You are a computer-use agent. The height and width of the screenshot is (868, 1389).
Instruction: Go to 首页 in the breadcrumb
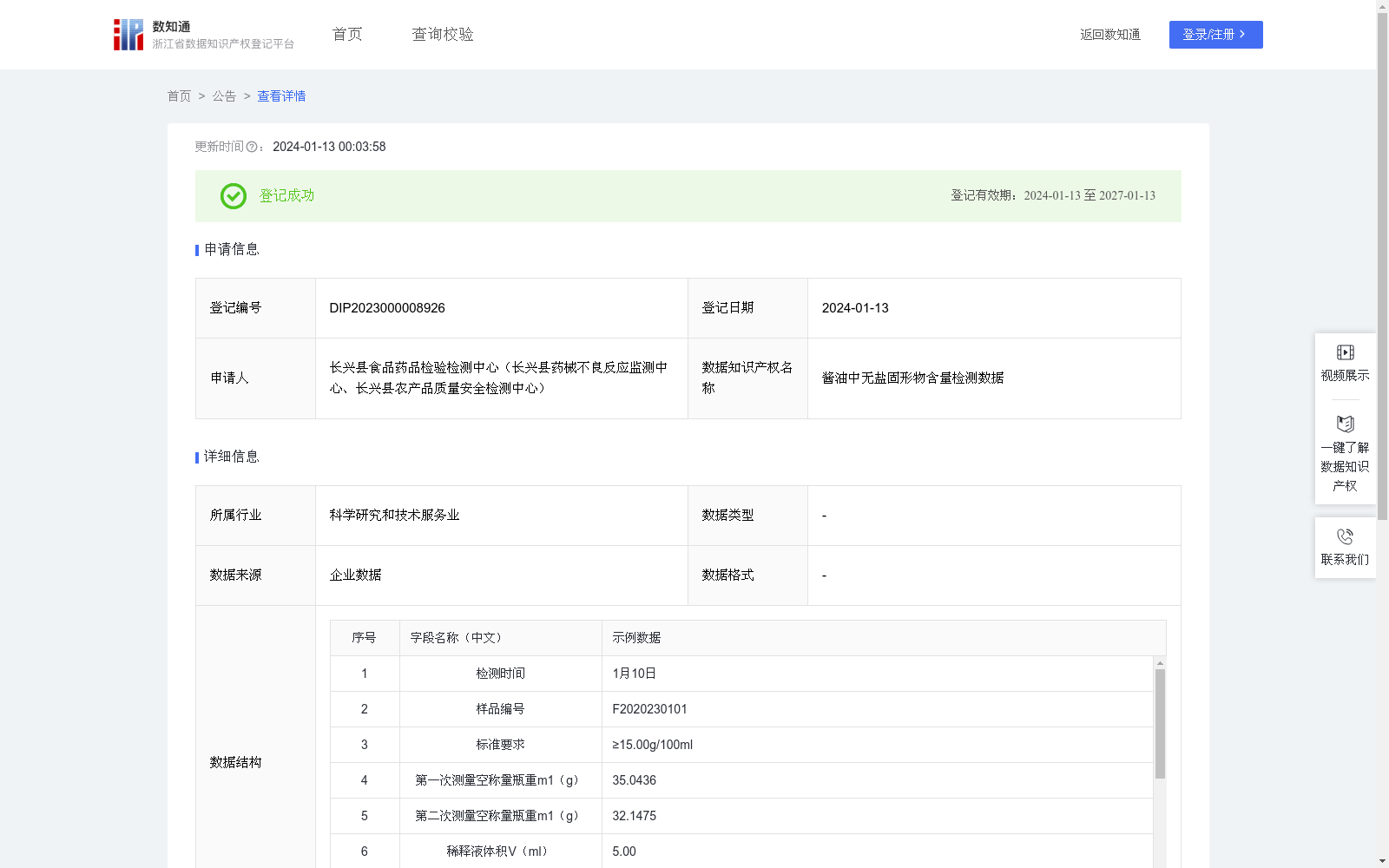click(179, 96)
